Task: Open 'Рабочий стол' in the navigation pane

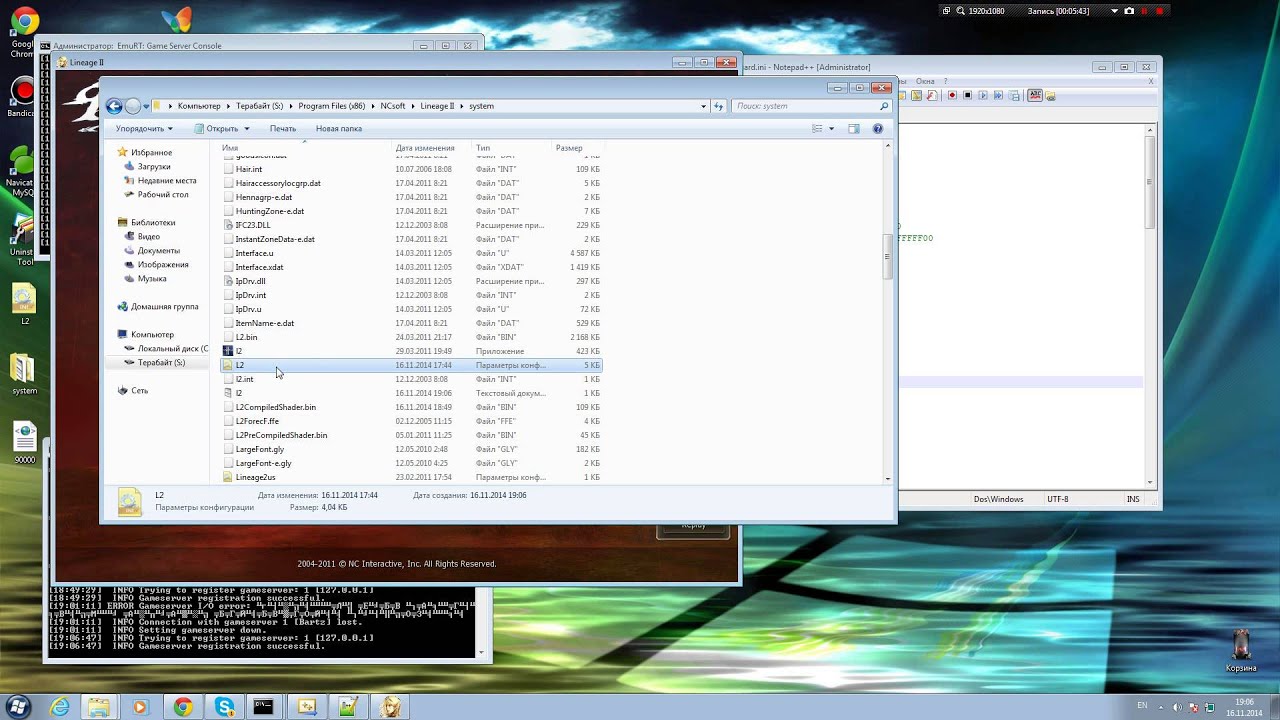Action: (163, 195)
